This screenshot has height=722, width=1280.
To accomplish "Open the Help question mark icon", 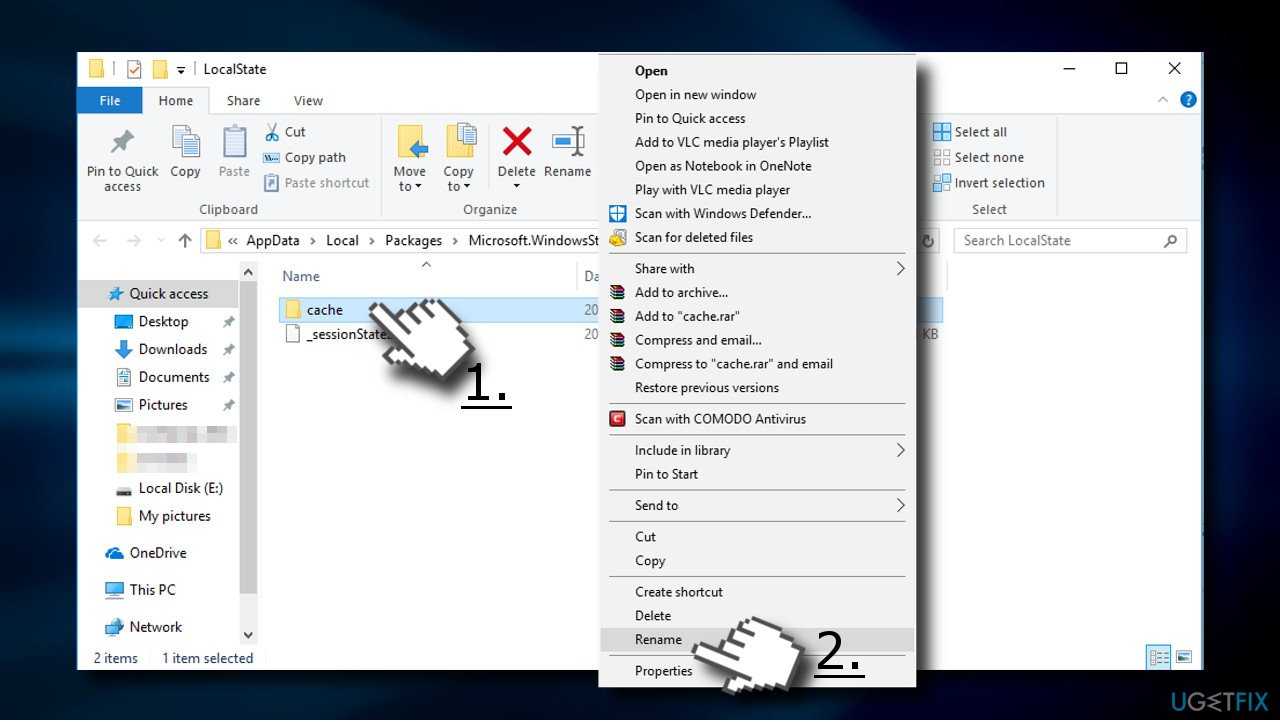I will (x=1188, y=100).
